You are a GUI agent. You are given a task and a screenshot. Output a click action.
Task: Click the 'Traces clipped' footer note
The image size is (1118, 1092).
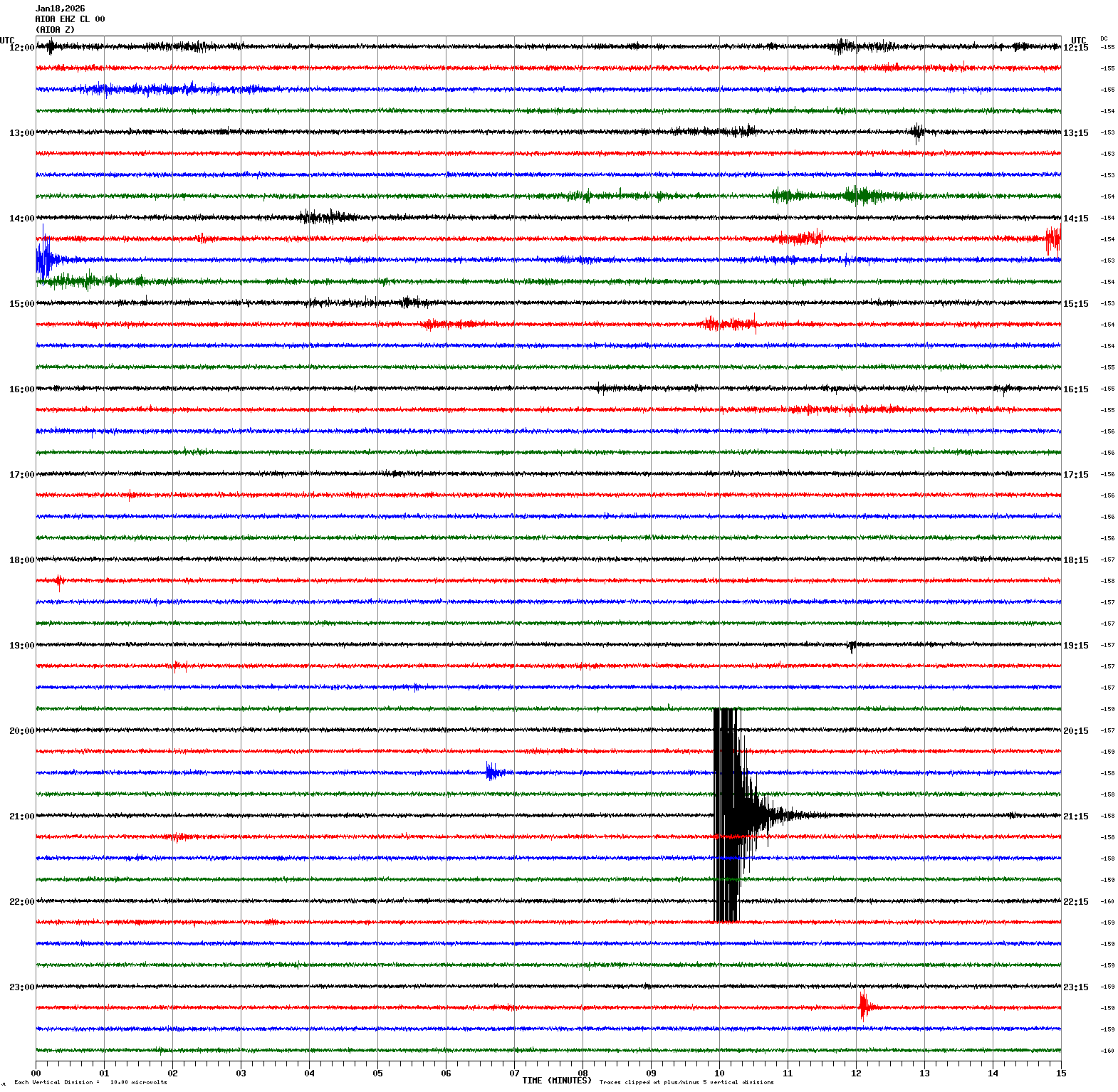[686, 1082]
